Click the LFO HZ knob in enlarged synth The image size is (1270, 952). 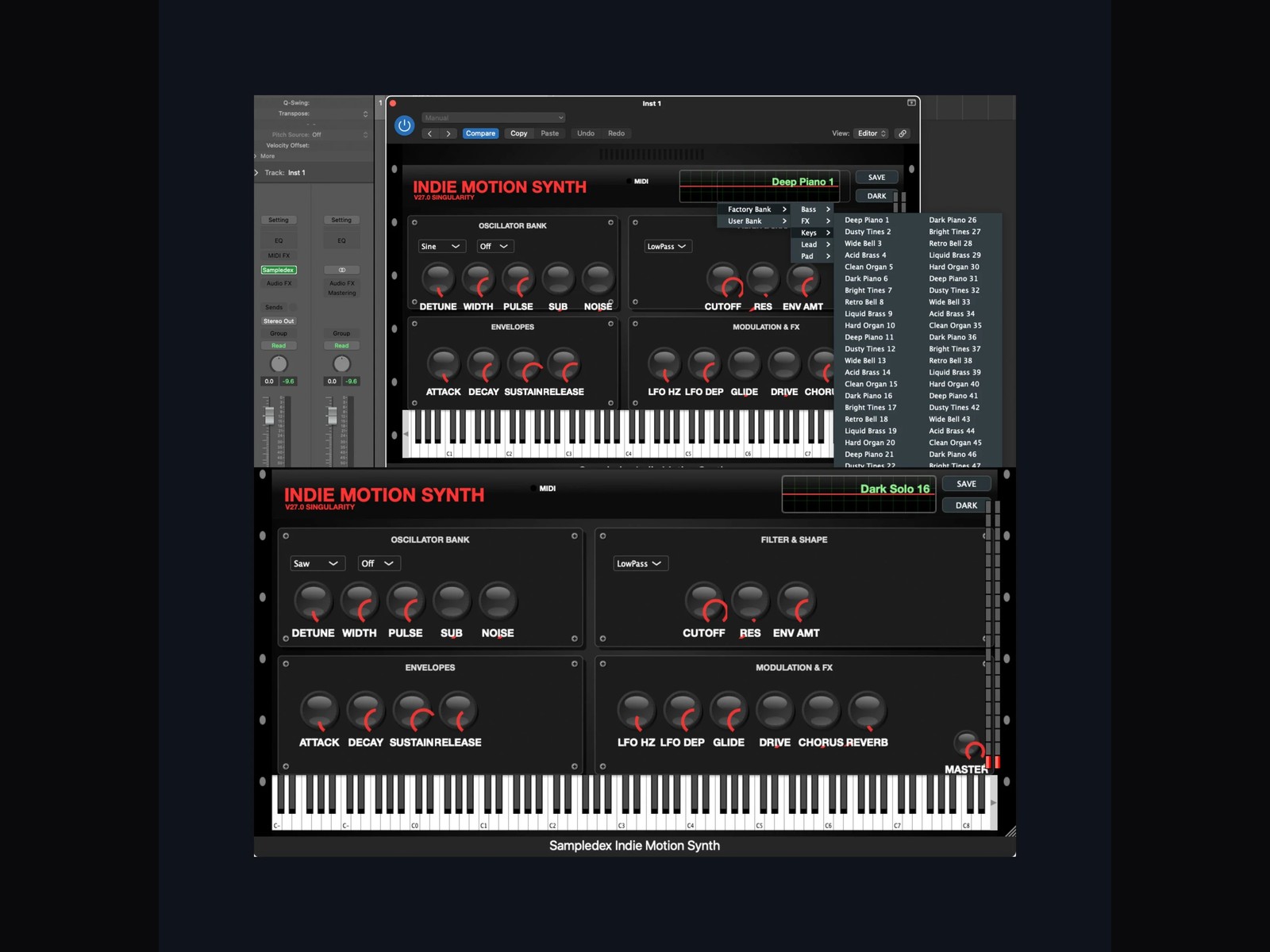[636, 711]
